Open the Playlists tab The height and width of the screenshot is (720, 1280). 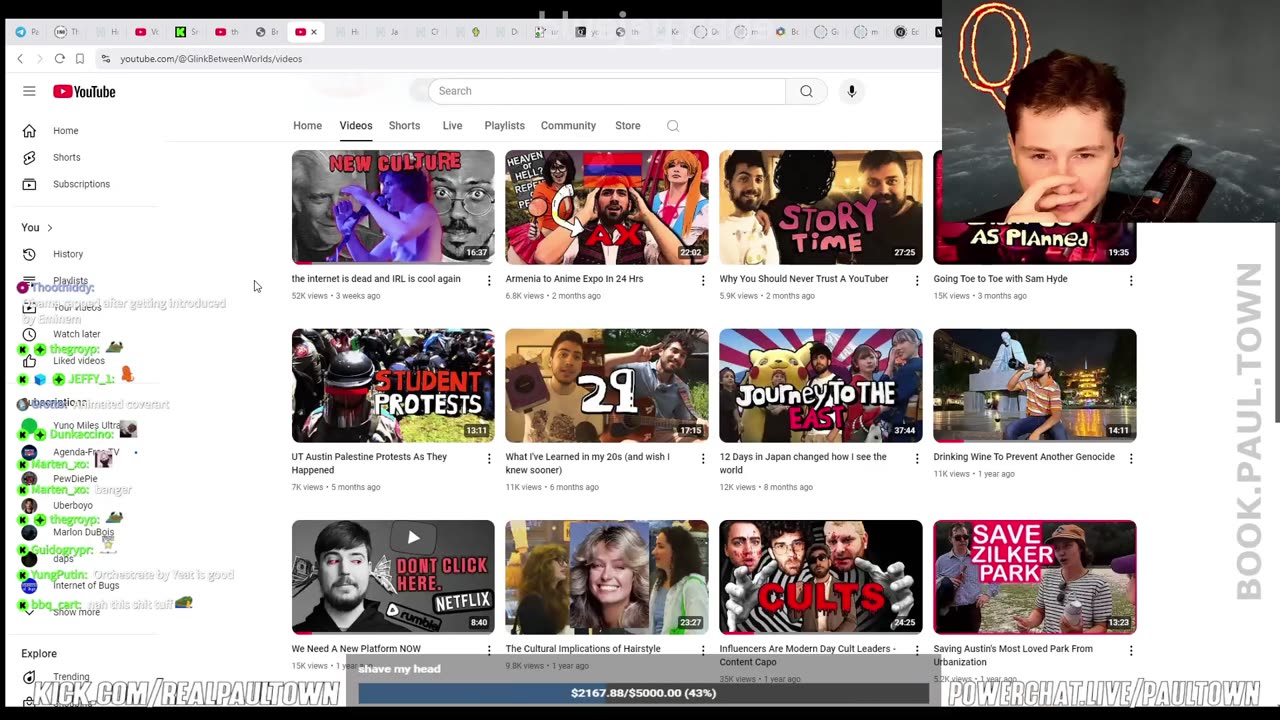504,126
